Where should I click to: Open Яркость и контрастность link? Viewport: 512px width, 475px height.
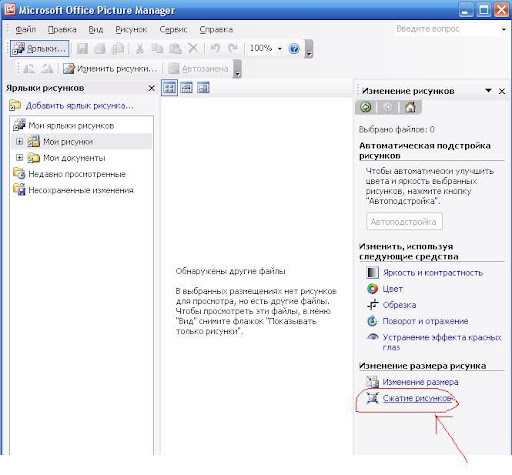(433, 273)
